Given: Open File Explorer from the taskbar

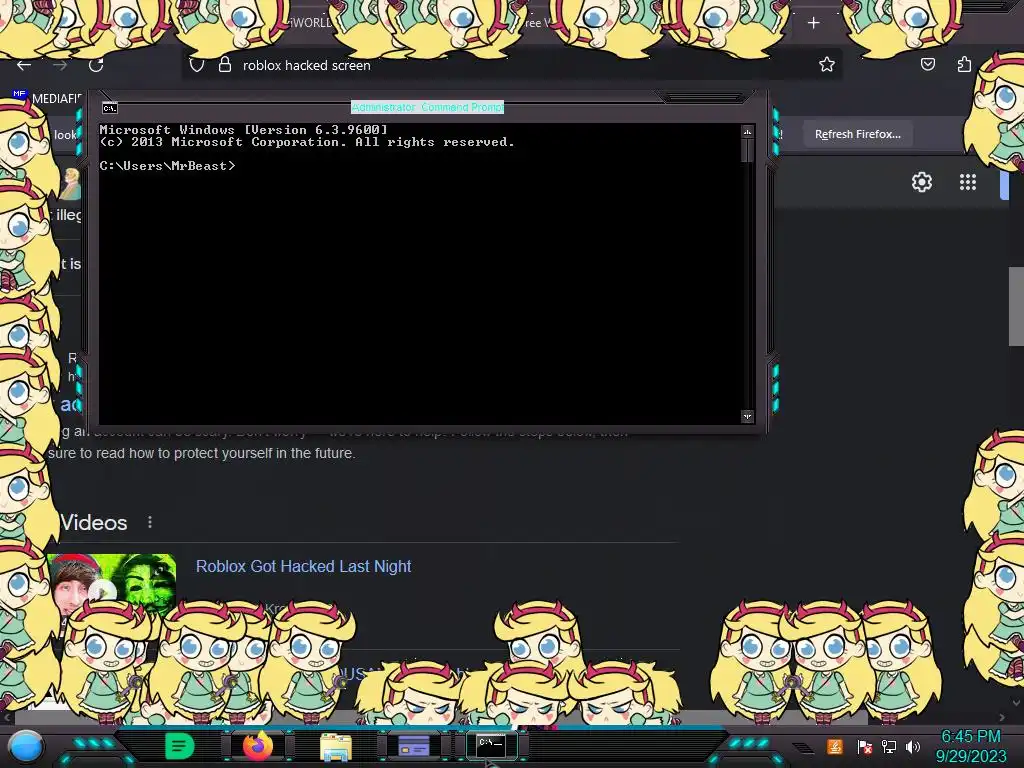Looking at the screenshot, I should [x=336, y=746].
